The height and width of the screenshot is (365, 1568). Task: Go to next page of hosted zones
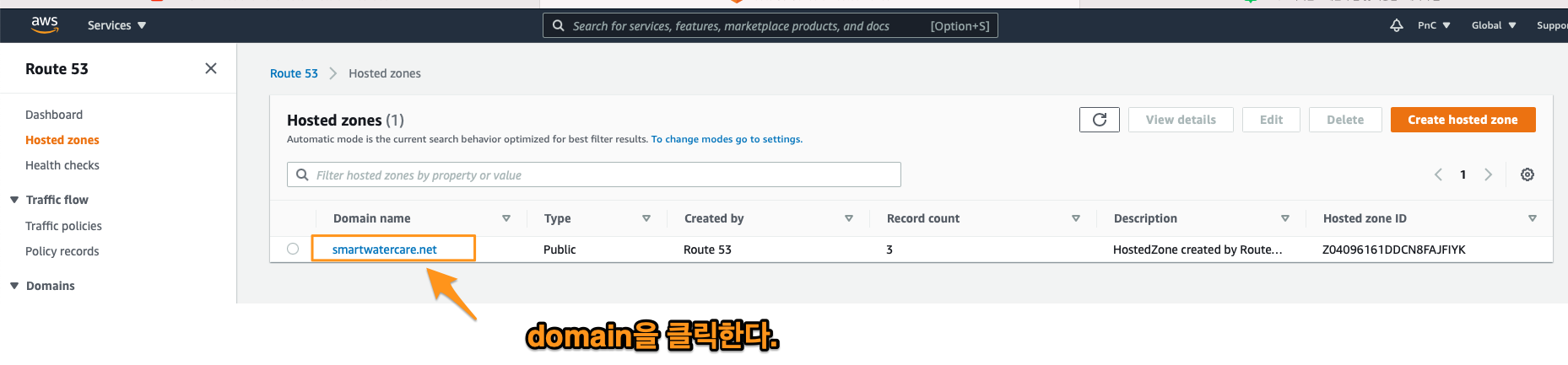click(x=1488, y=174)
